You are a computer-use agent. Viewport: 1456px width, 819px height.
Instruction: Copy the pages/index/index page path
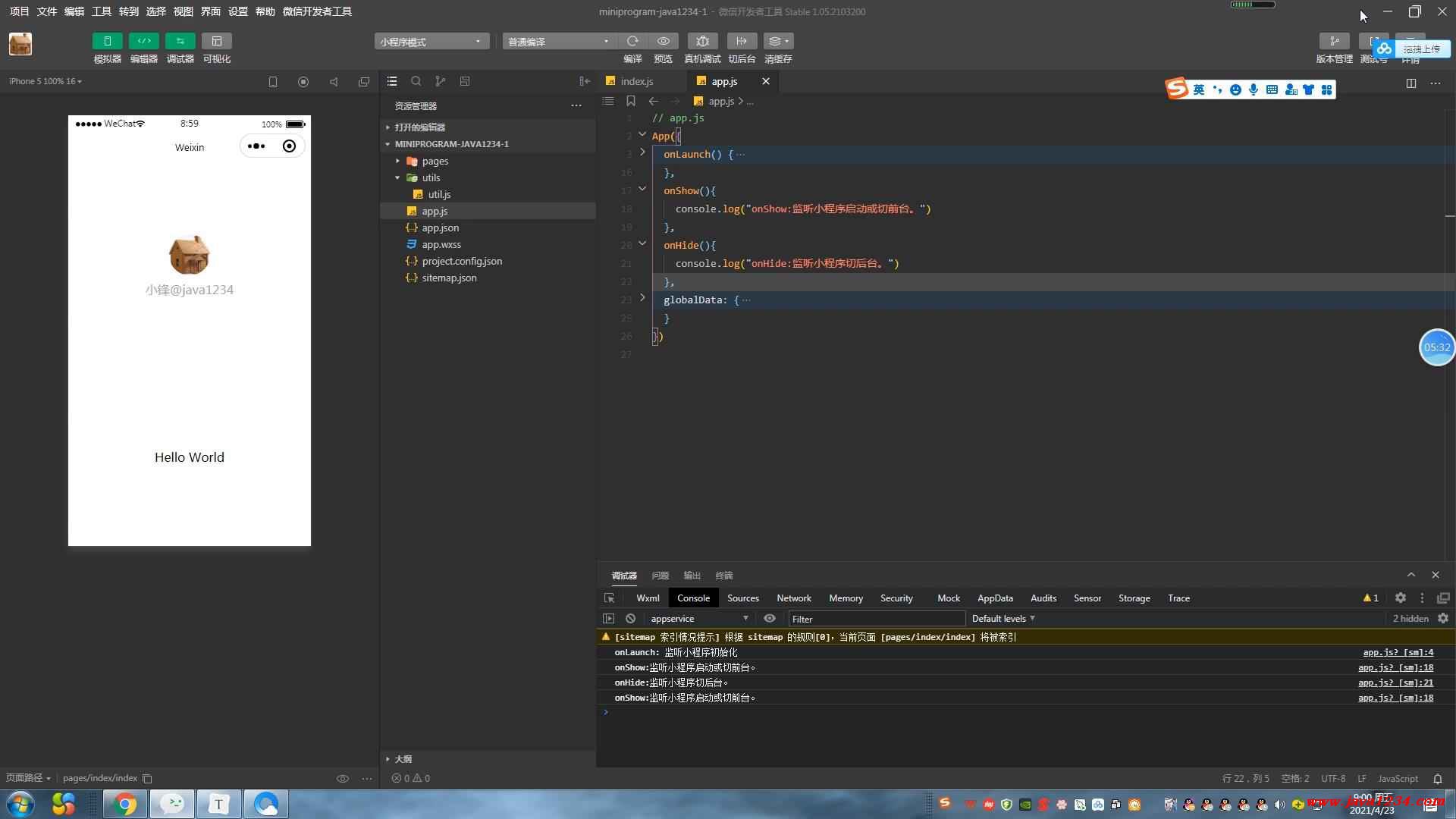coord(148,778)
